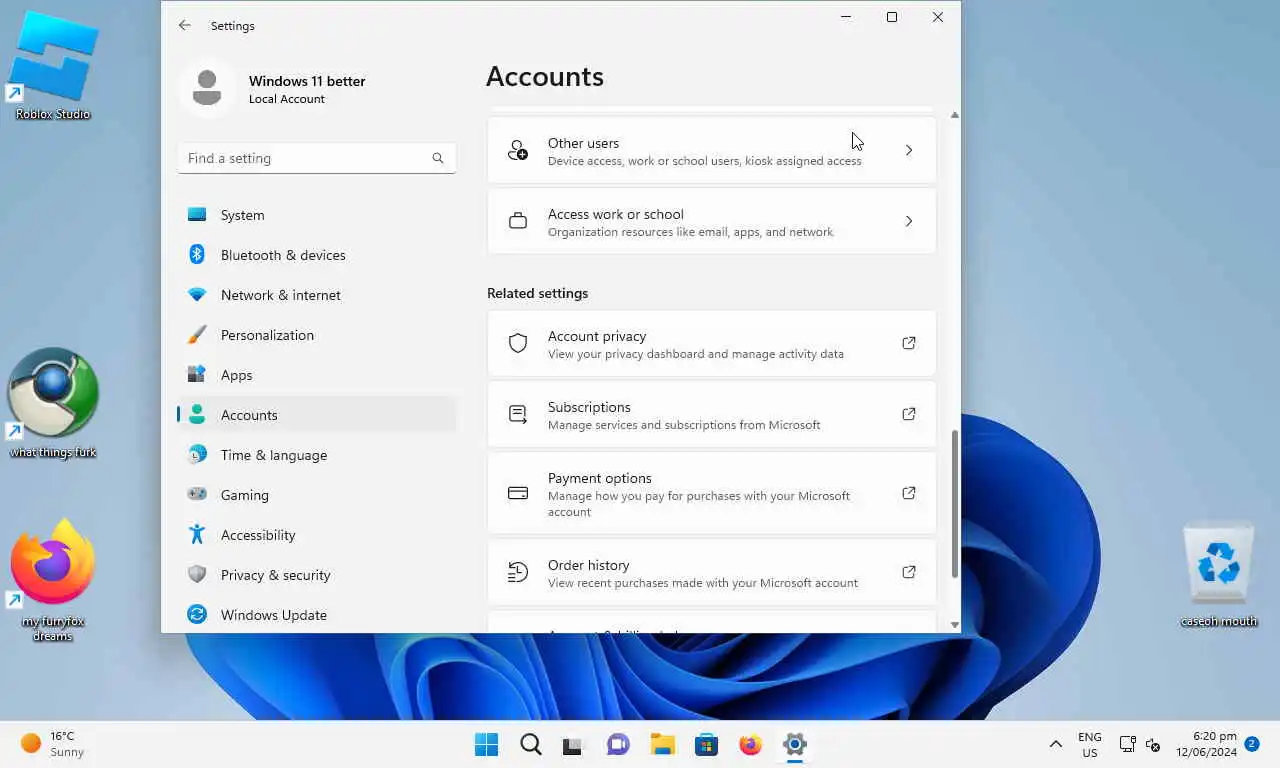Click the scrollbar up arrow

955,115
